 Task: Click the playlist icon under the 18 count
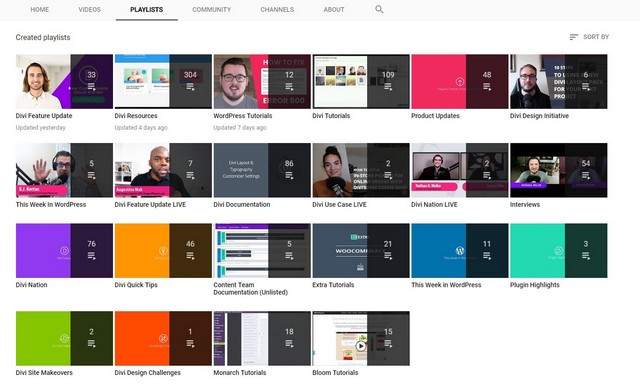[x=289, y=343]
